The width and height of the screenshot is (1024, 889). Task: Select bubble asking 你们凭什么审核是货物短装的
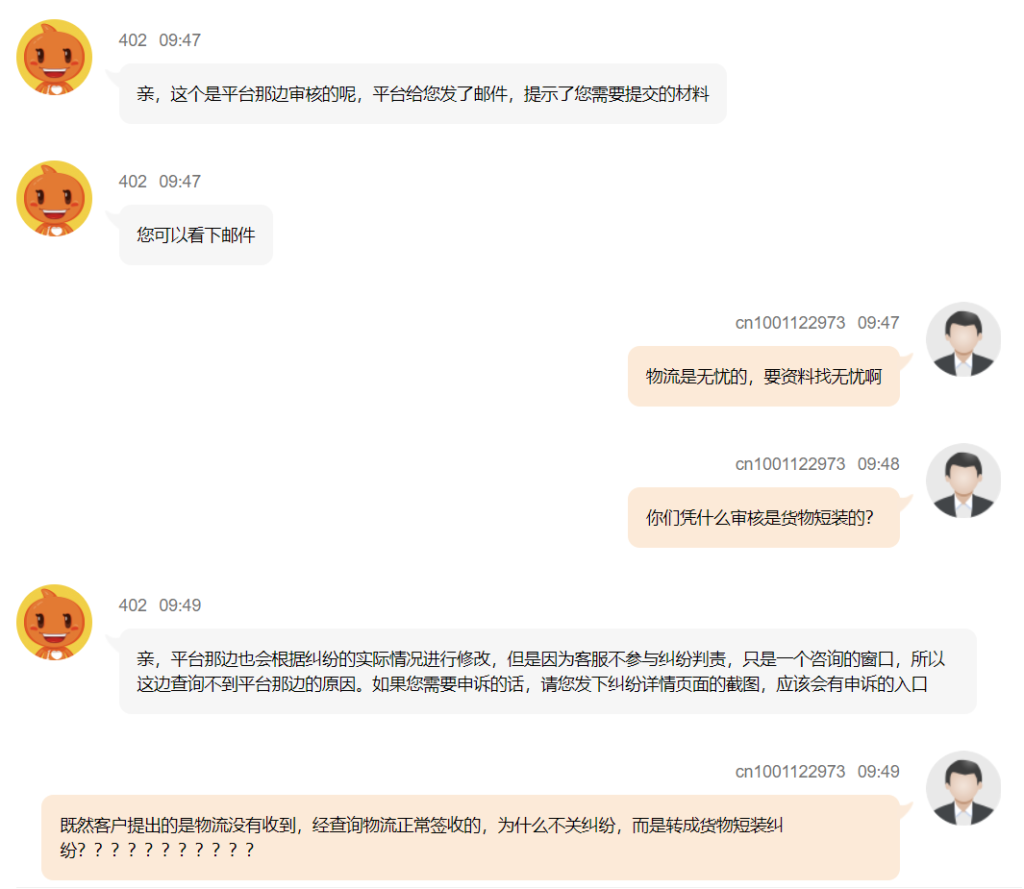point(763,518)
